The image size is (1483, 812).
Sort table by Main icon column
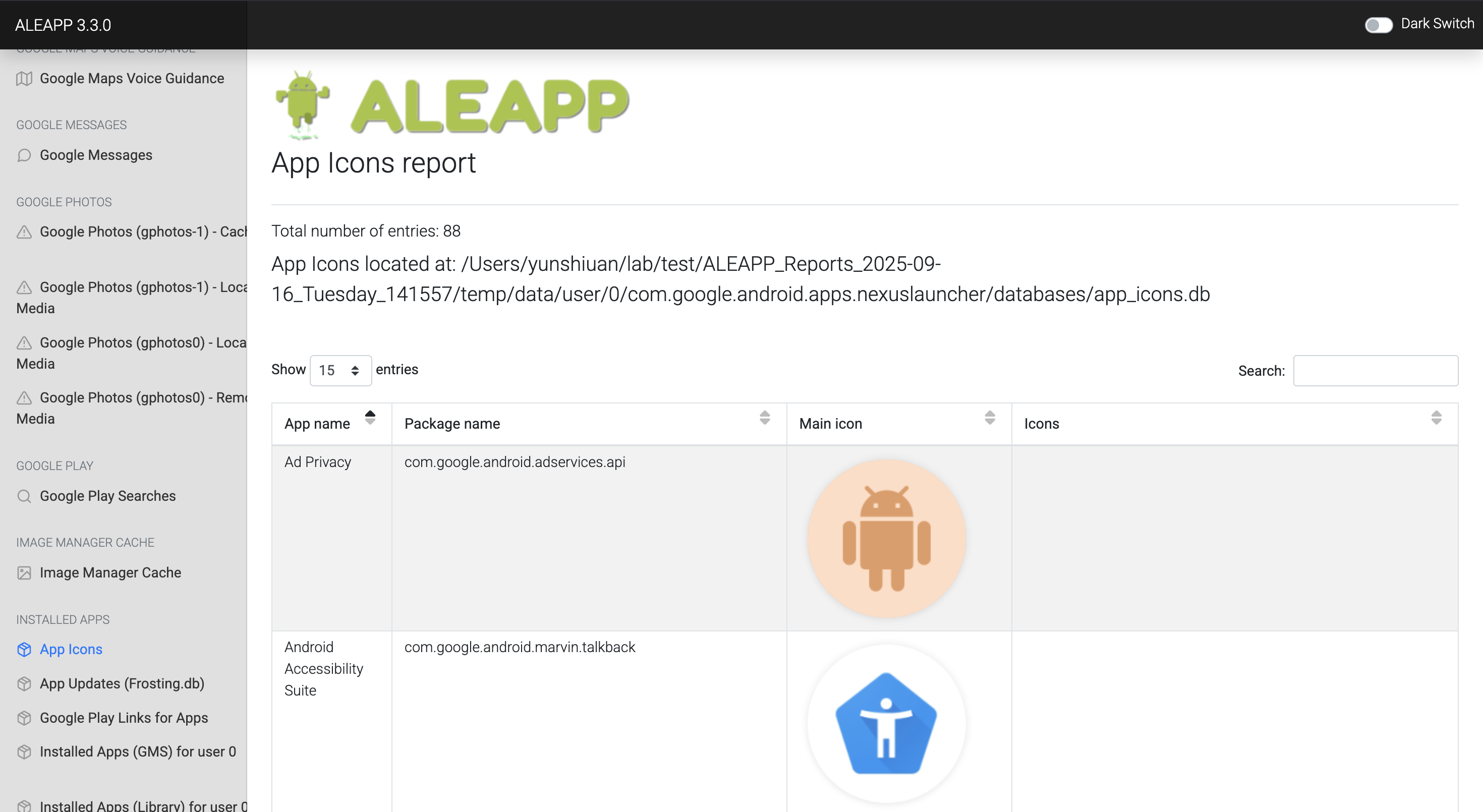pyautogui.click(x=899, y=424)
